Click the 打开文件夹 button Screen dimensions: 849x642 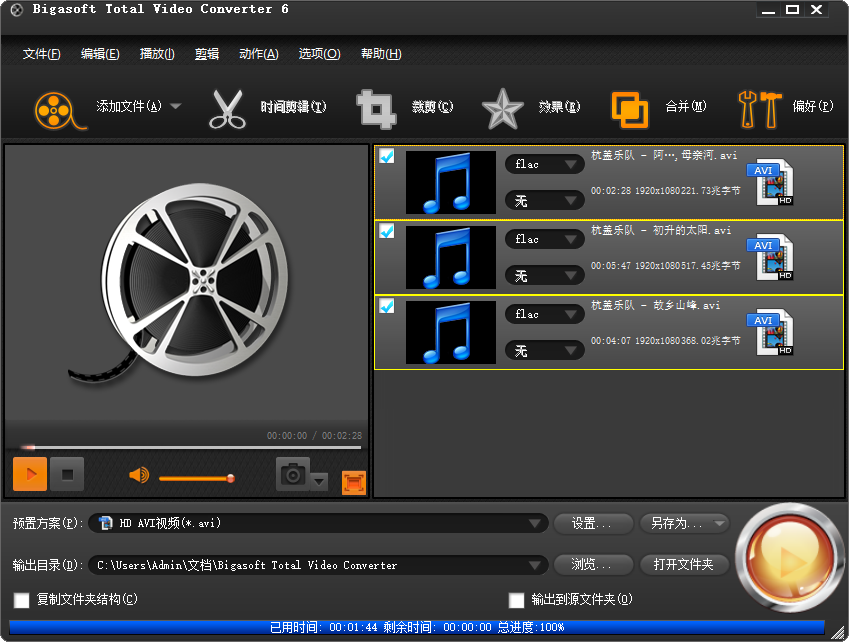click(683, 564)
